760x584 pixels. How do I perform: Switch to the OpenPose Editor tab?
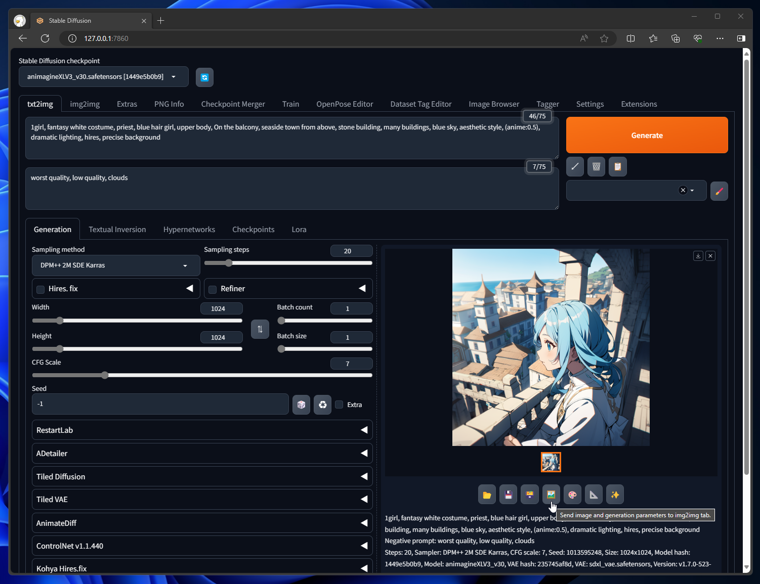(345, 104)
